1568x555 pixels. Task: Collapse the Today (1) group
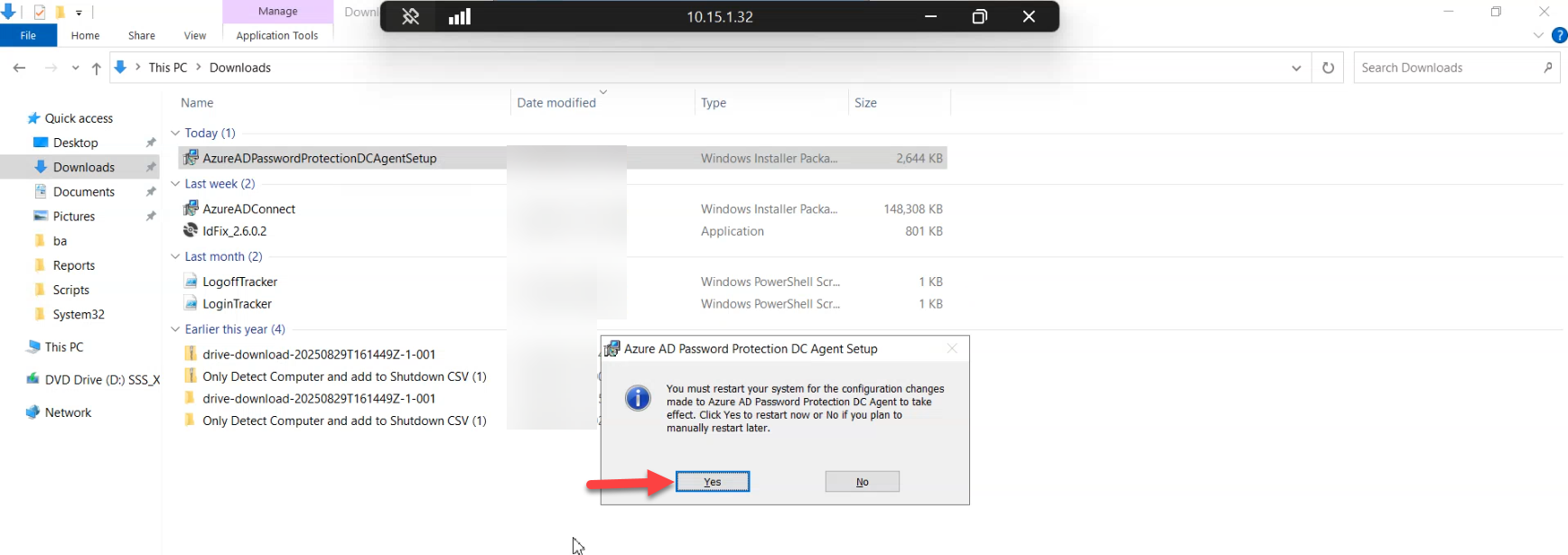(175, 133)
